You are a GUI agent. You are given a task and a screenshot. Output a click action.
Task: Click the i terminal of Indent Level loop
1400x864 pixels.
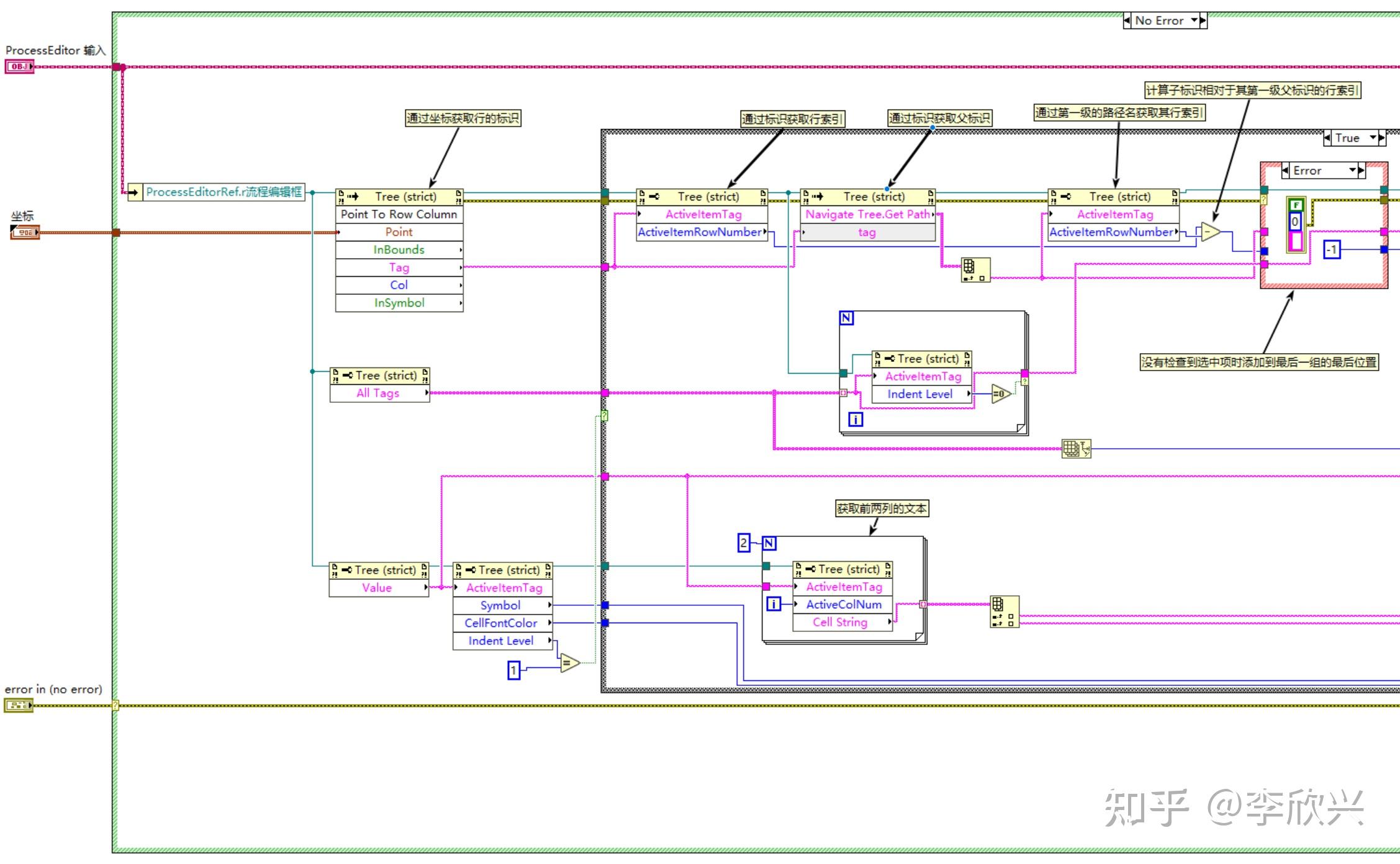tap(856, 420)
